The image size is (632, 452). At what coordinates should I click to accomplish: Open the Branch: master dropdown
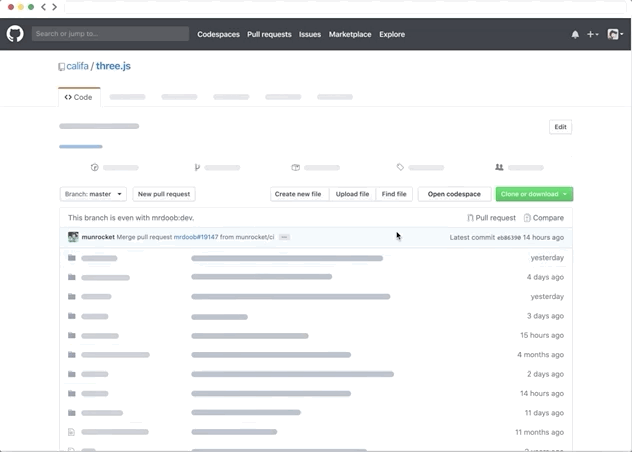(93, 194)
